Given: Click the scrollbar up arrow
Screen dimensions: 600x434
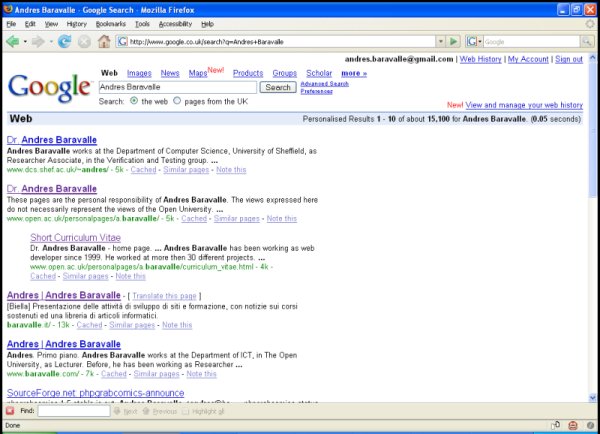Looking at the screenshot, I should coord(593,58).
